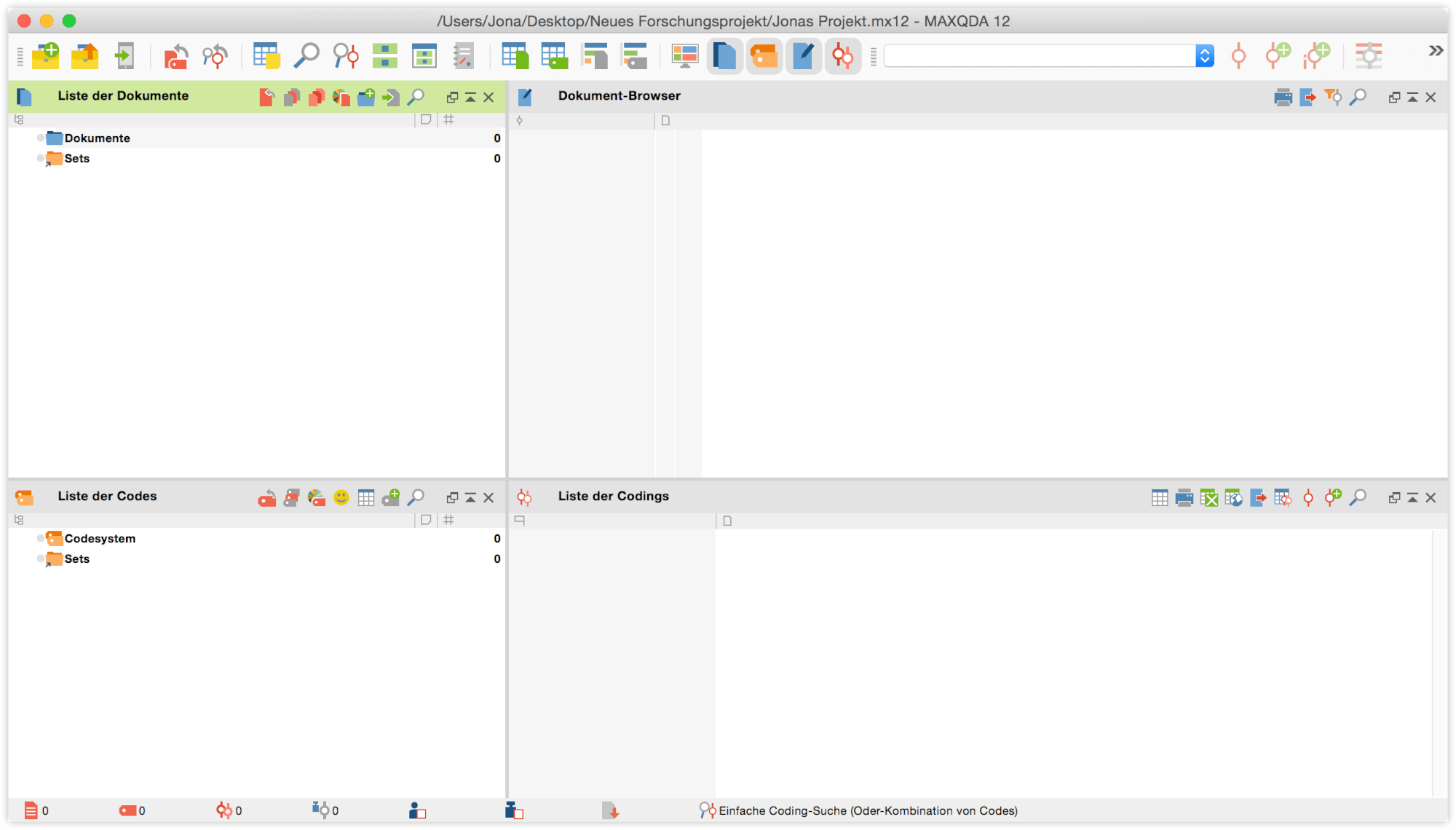Viewport: 1456px width, 830px height.
Task: Click Einfache Coding-Suche status bar text
Action: (x=867, y=810)
